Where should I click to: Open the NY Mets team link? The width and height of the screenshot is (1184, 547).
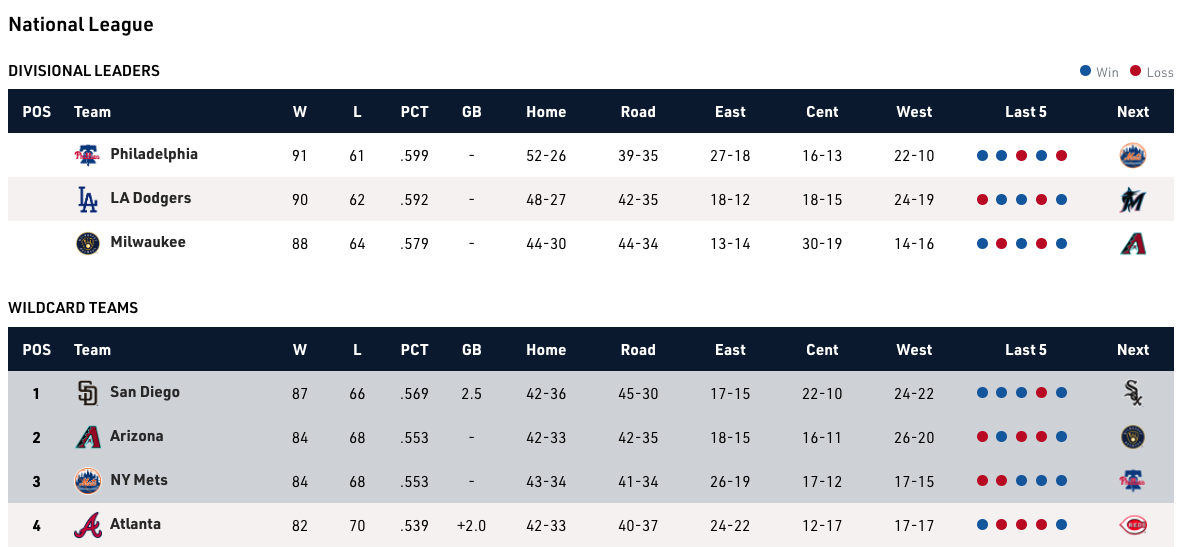[138, 480]
